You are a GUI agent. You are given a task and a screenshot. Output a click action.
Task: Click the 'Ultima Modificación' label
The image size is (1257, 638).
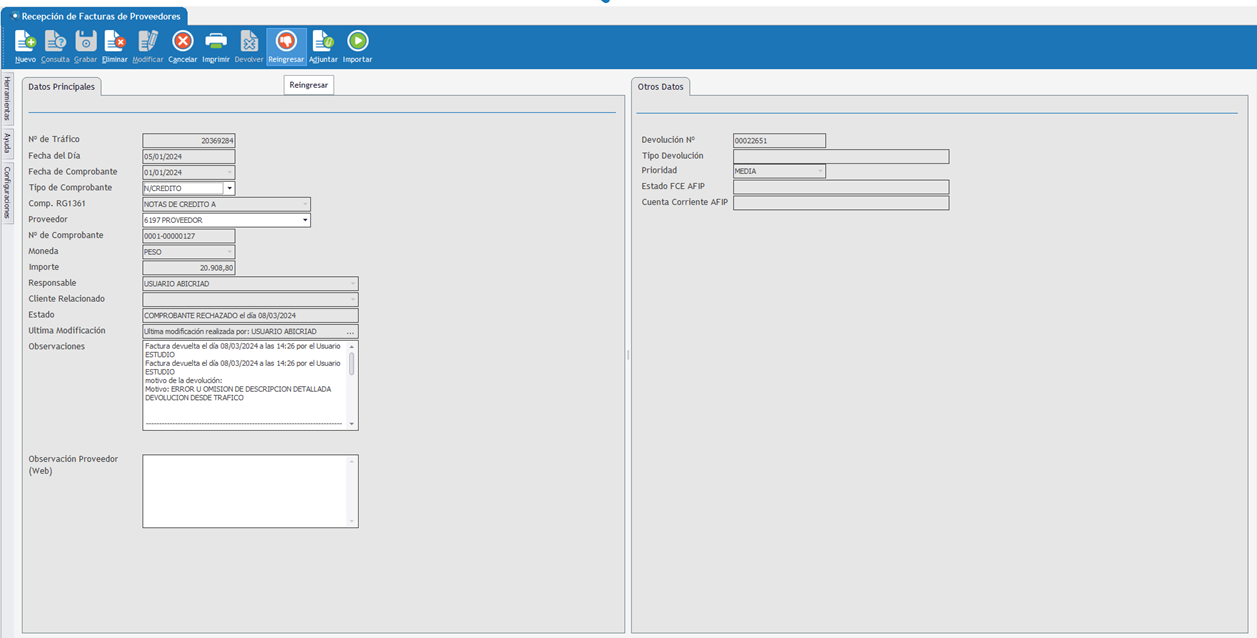66,330
